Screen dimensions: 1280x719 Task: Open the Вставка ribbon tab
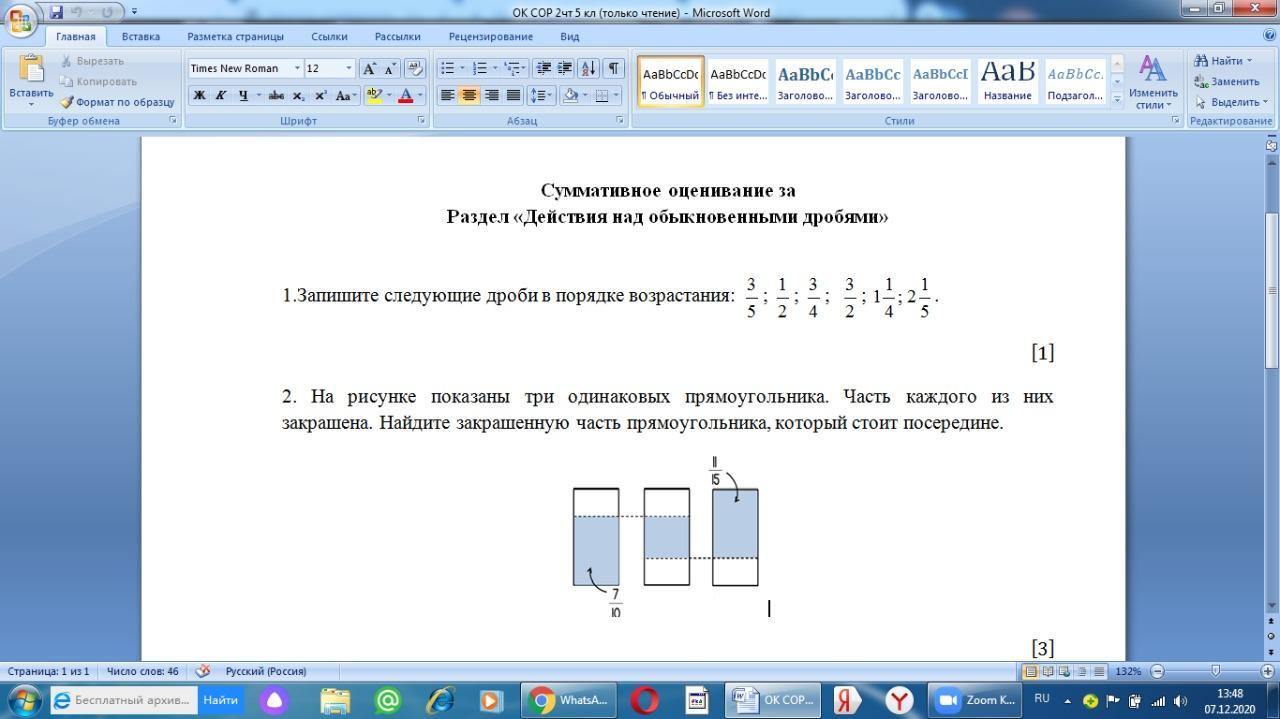click(141, 36)
